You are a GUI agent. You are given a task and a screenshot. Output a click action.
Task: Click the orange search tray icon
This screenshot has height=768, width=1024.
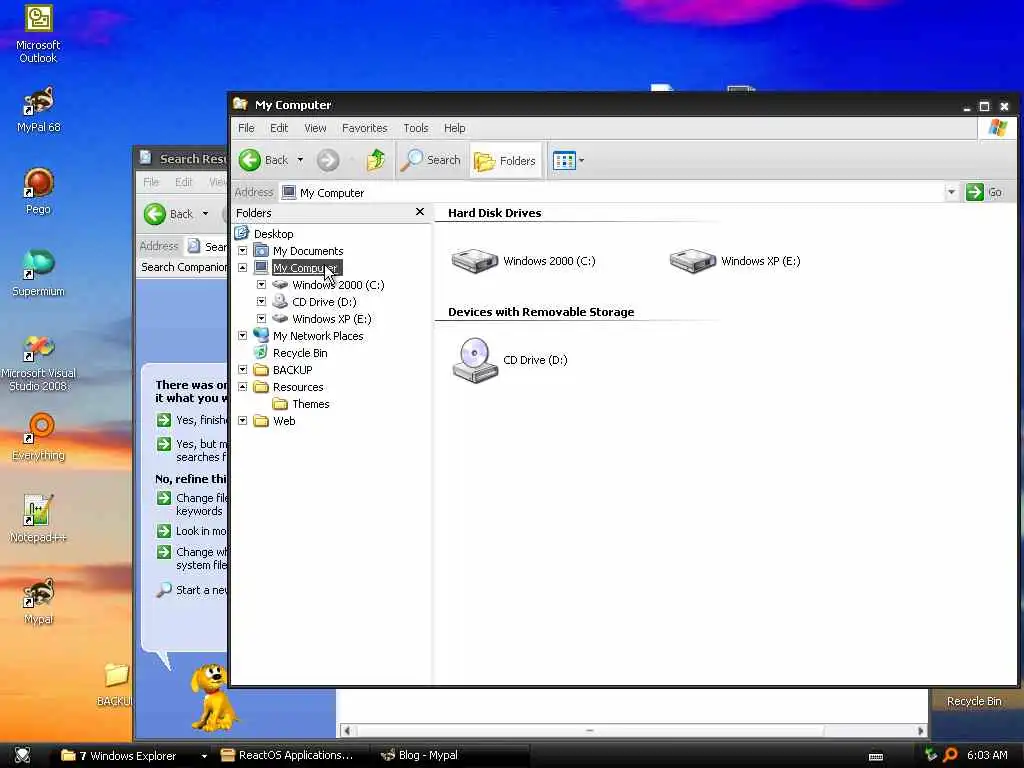coord(950,755)
